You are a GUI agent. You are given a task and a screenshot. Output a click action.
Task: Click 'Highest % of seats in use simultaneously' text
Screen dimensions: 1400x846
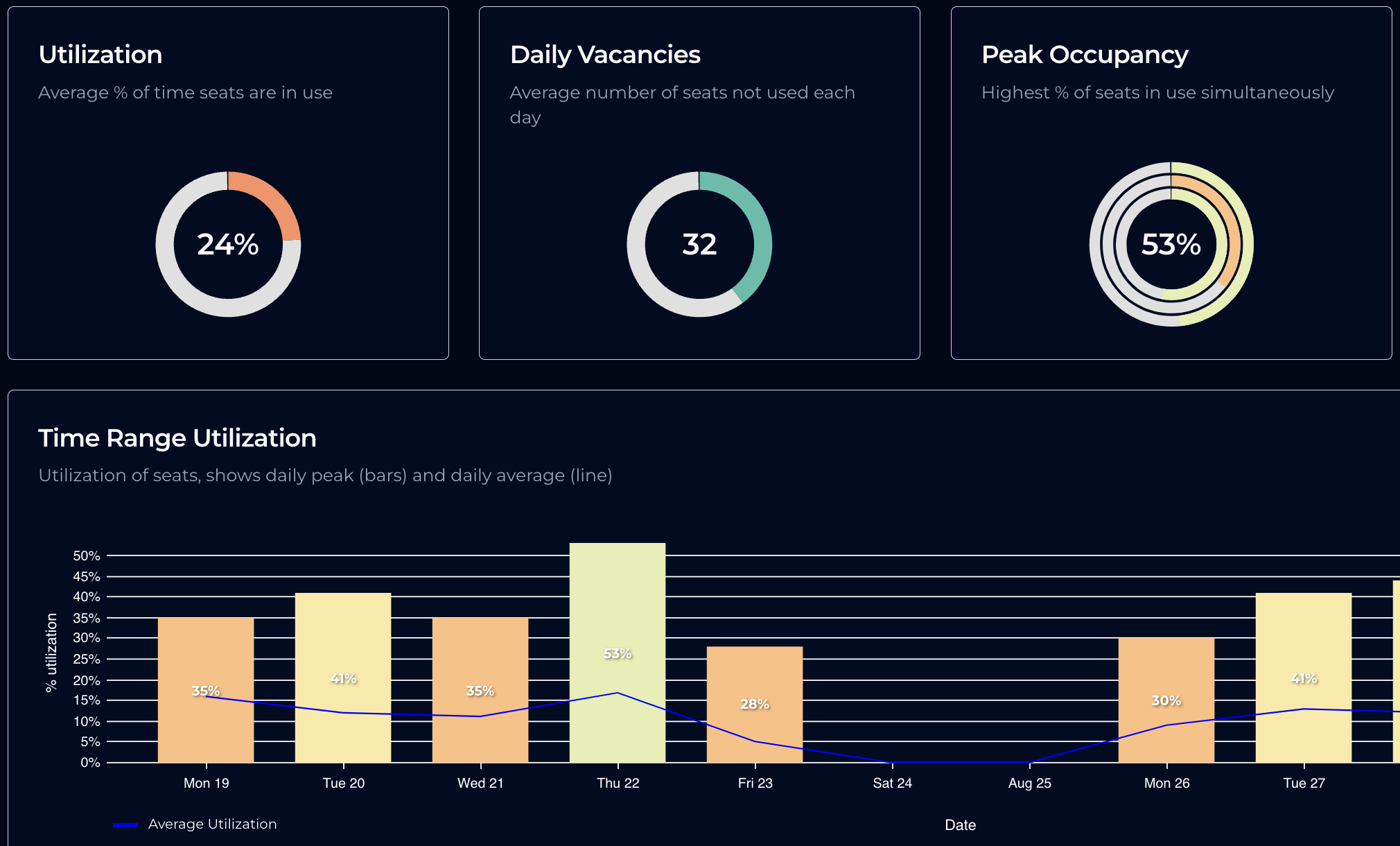1157,92
